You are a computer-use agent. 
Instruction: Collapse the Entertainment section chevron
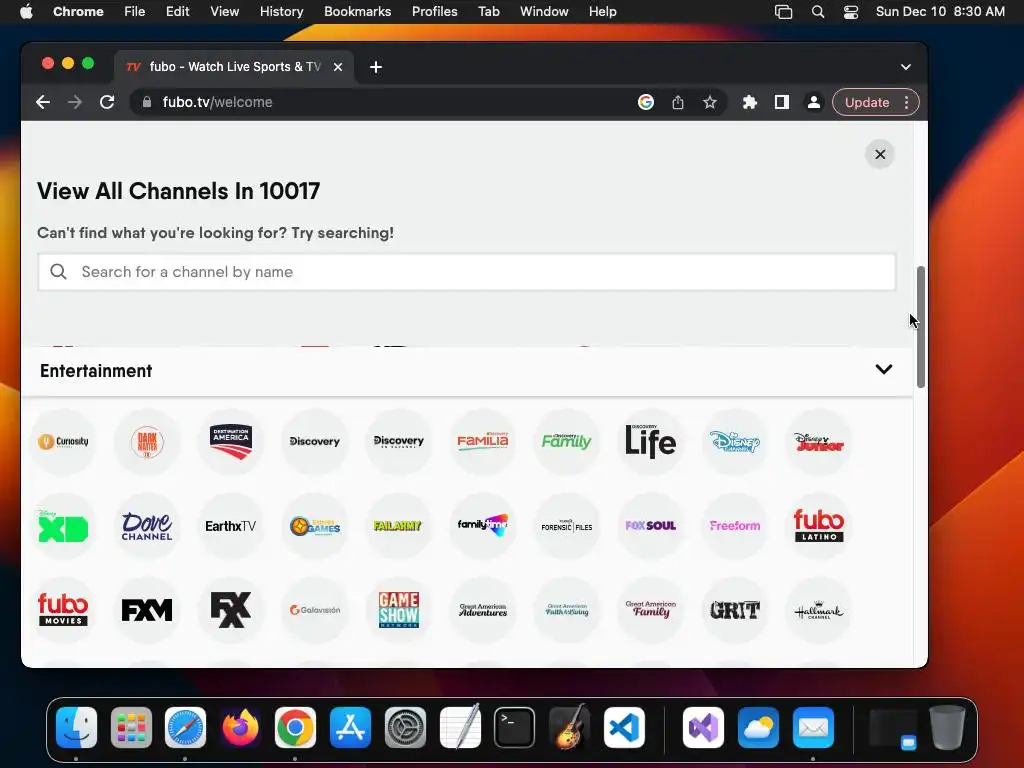(884, 370)
